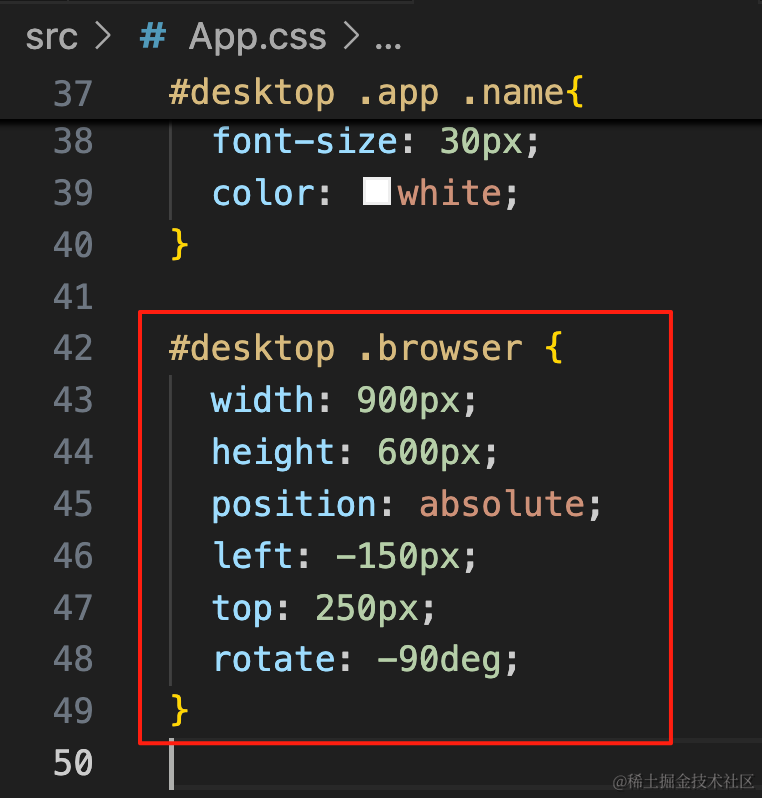Image resolution: width=762 pixels, height=798 pixels.
Task: Click line number 37 in gutter
Action: coord(73,94)
